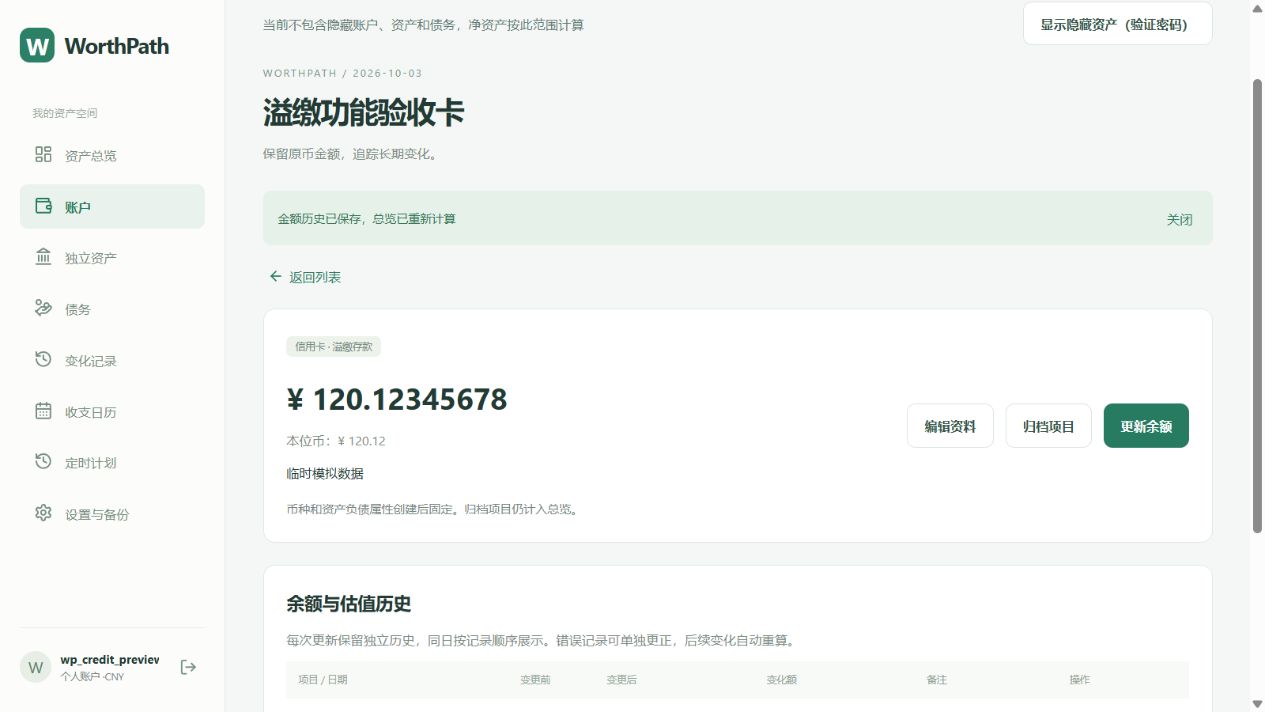Click the 项目 / 日期 column header
This screenshot has width=1265, height=712.
click(323, 680)
